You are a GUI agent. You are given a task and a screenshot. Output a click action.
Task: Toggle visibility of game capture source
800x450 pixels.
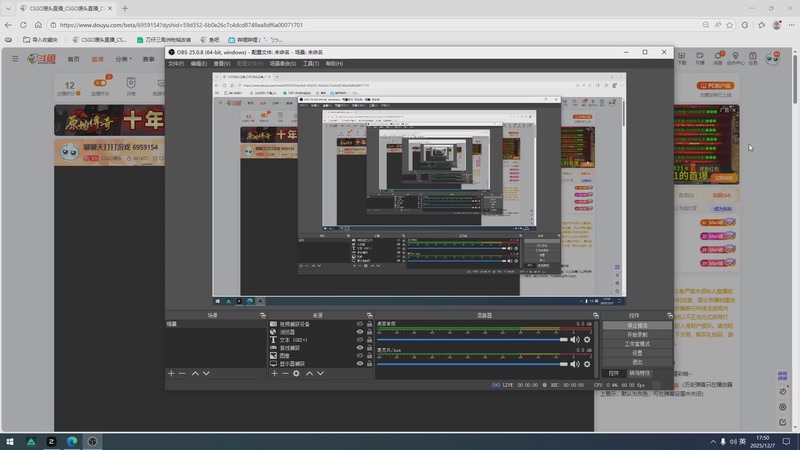point(360,348)
